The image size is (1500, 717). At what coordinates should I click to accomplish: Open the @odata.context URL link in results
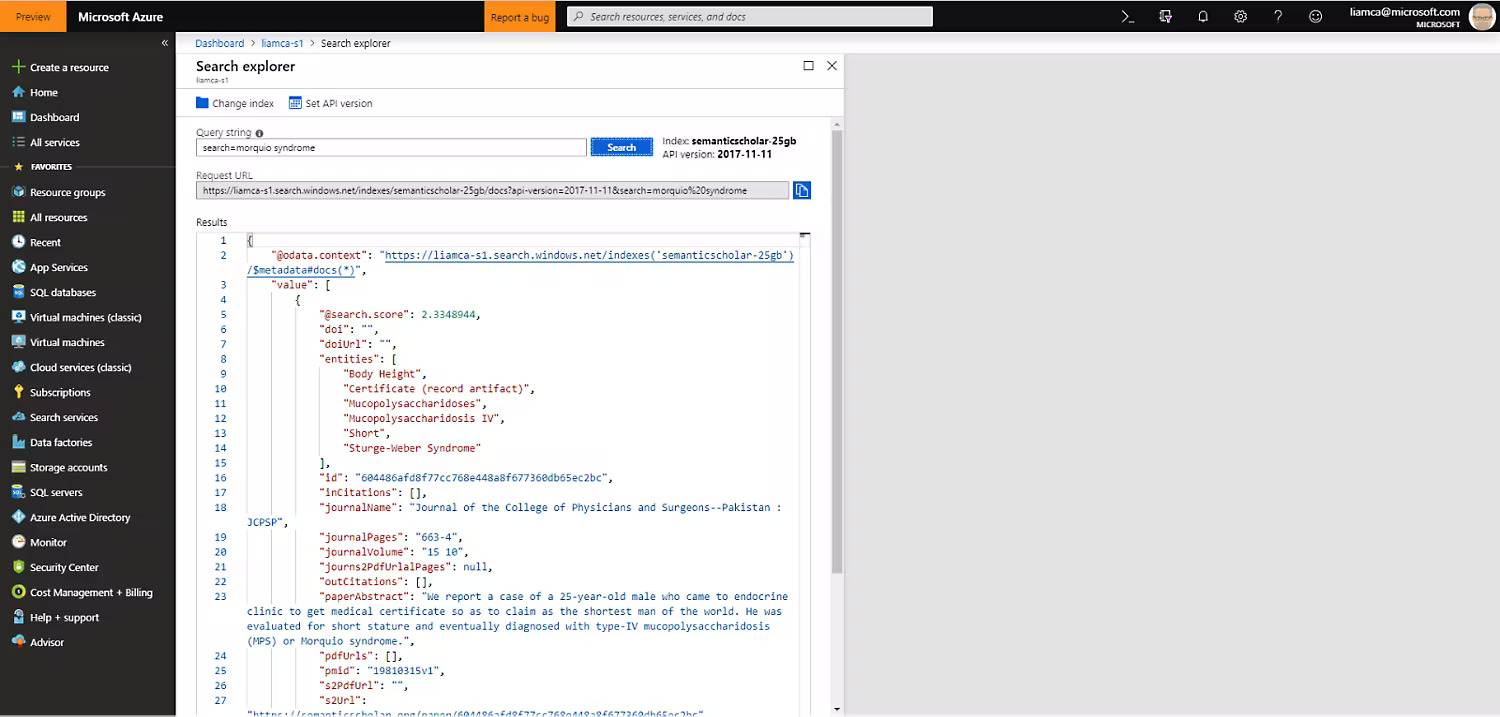[x=588, y=255]
